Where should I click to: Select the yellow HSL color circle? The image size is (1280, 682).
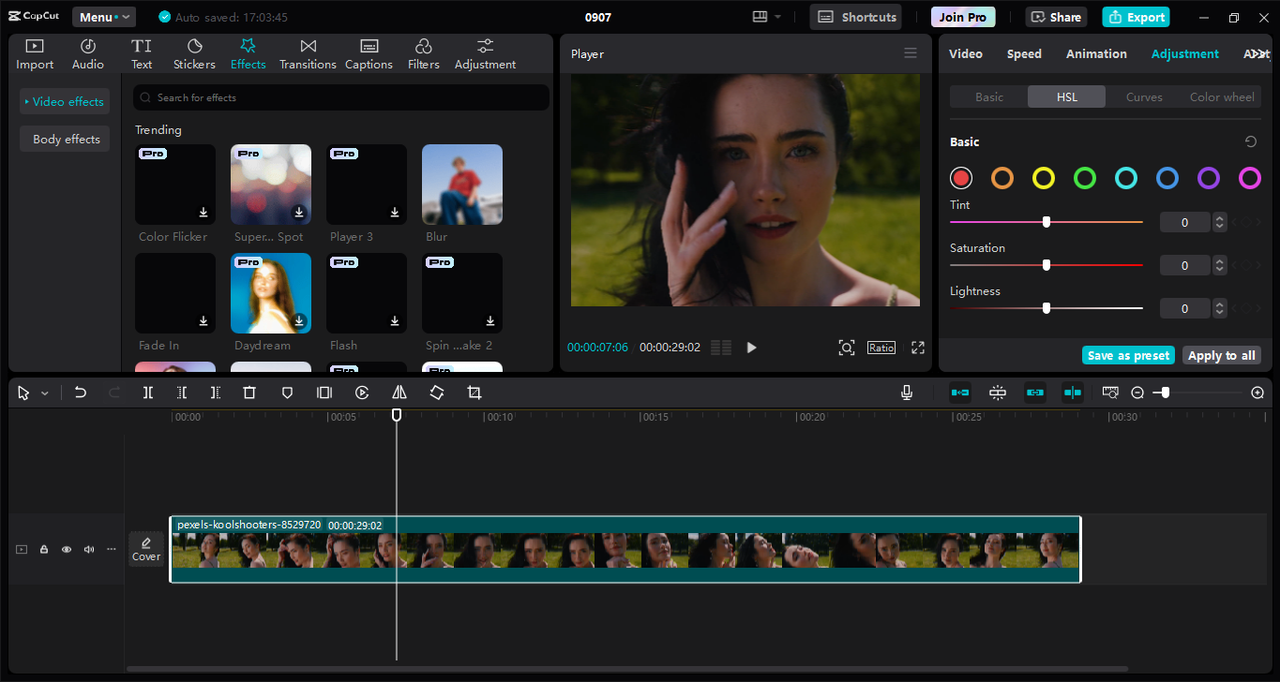[x=1044, y=178]
